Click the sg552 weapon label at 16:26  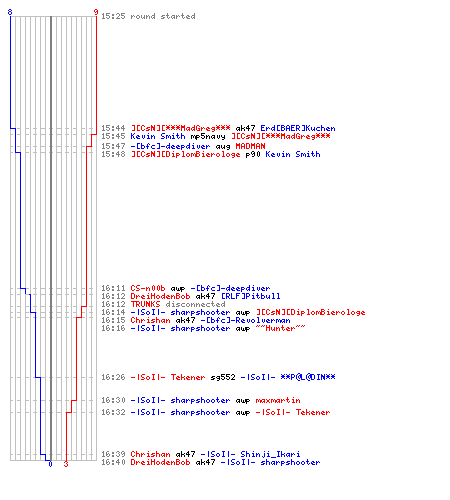click(223, 377)
